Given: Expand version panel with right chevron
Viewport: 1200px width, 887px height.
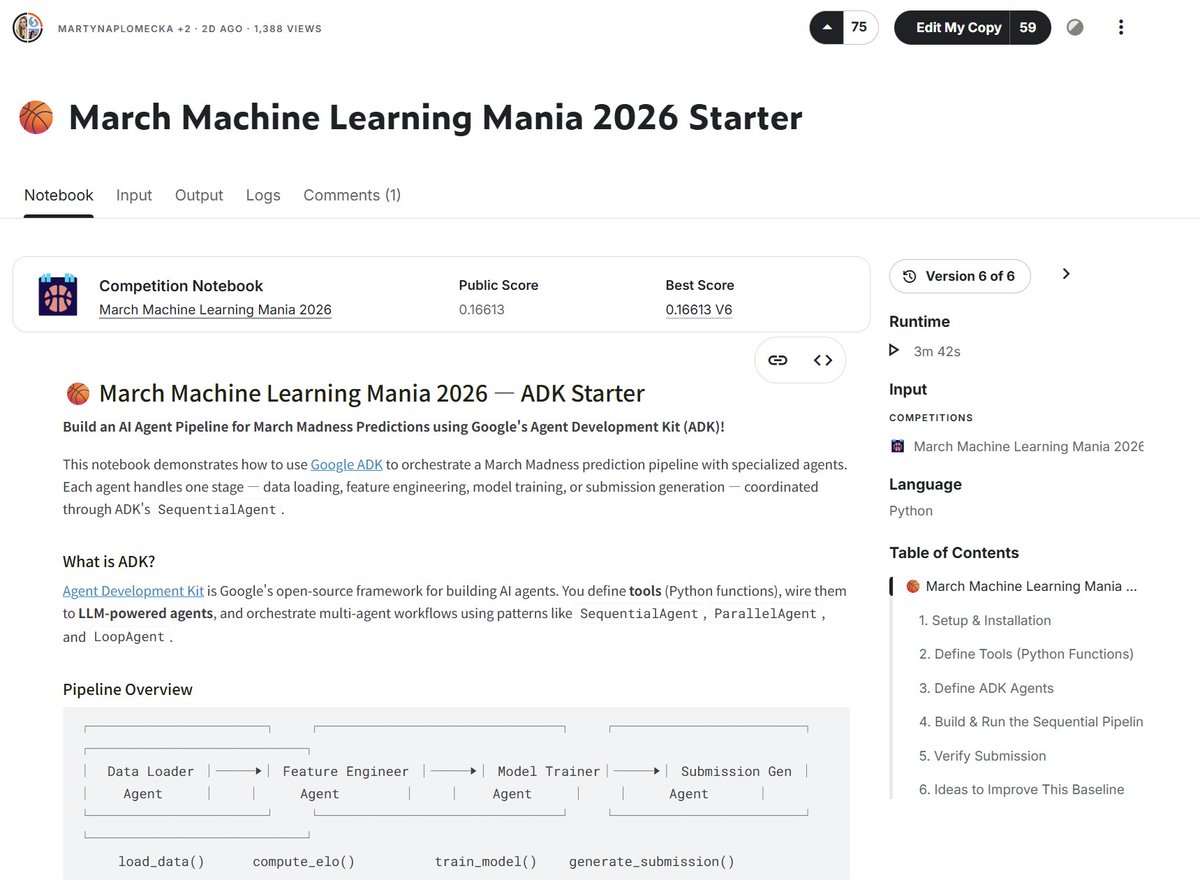Looking at the screenshot, I should [1066, 274].
